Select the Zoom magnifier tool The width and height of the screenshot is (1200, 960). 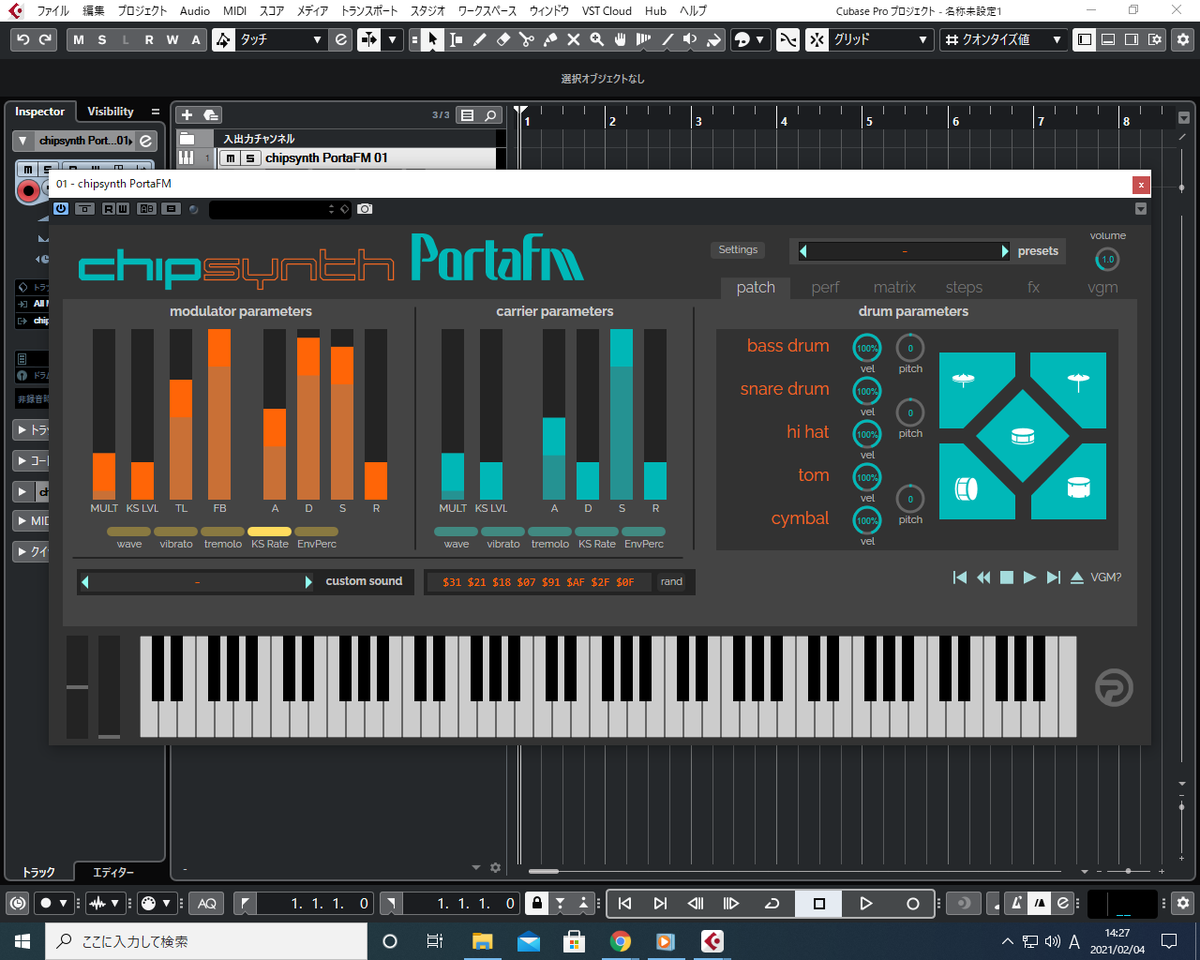coord(597,40)
